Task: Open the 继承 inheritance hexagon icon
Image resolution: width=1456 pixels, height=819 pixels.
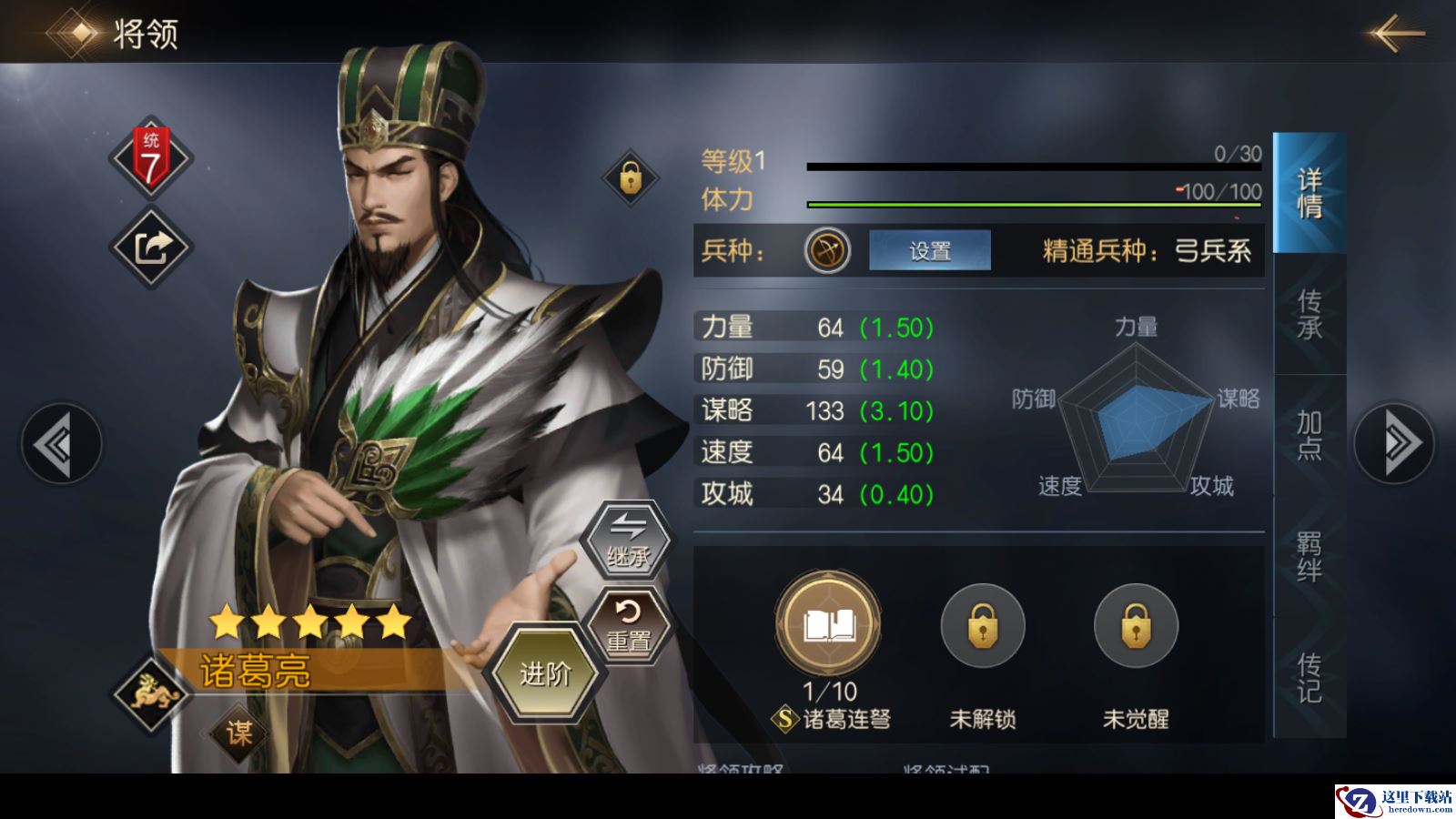Action: (x=628, y=541)
